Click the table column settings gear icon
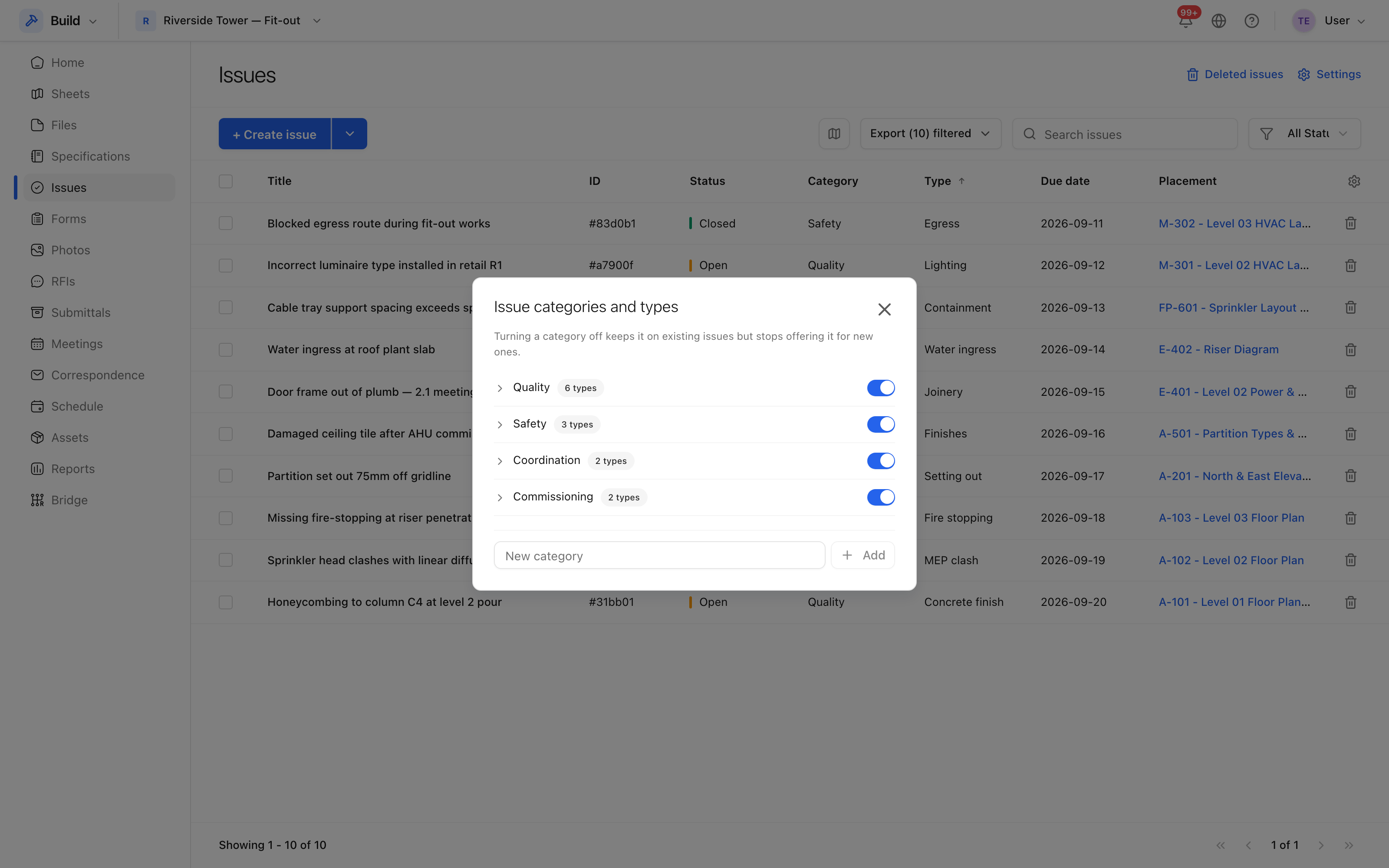 [1354, 181]
